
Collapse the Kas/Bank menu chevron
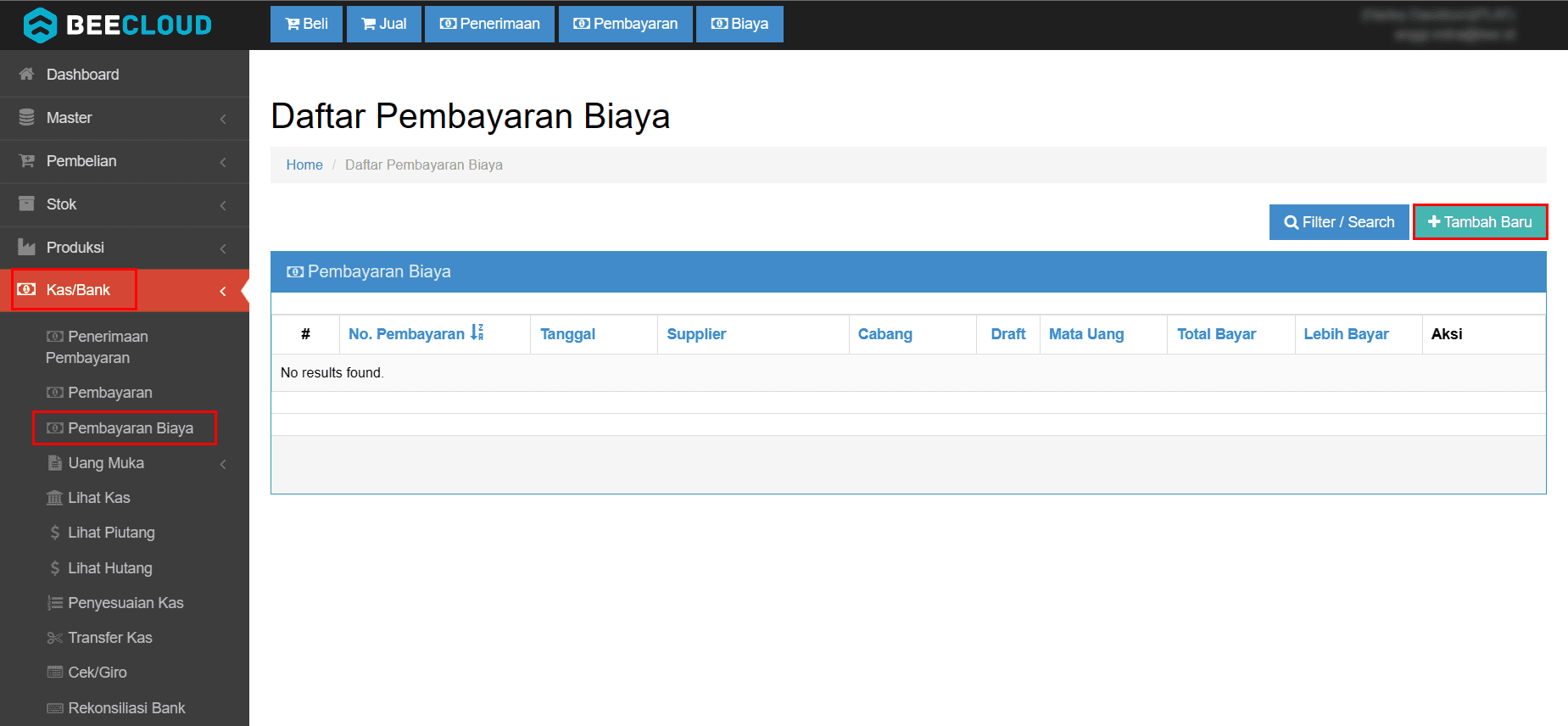tap(223, 291)
